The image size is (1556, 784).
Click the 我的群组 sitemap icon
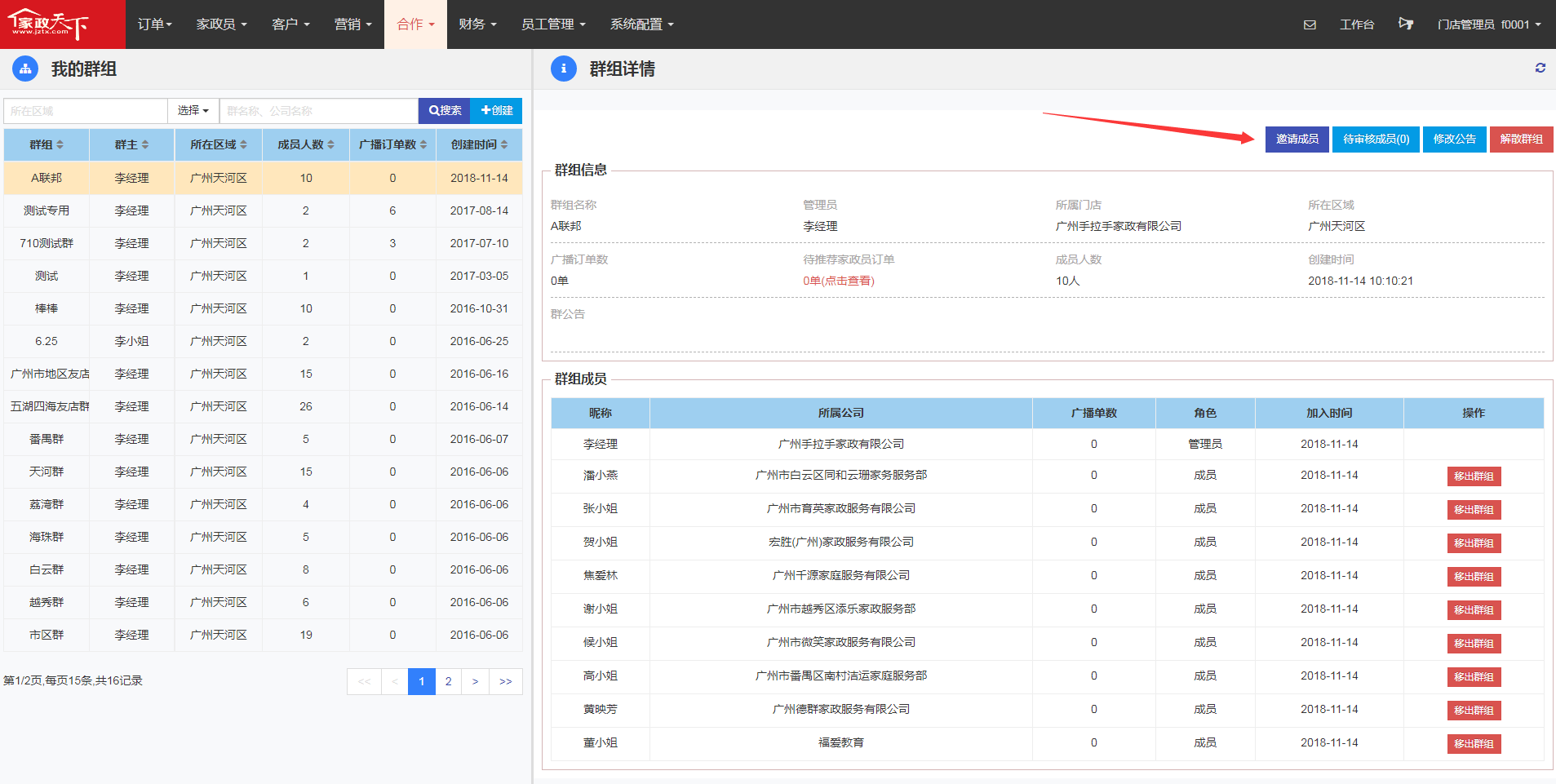tap(25, 69)
